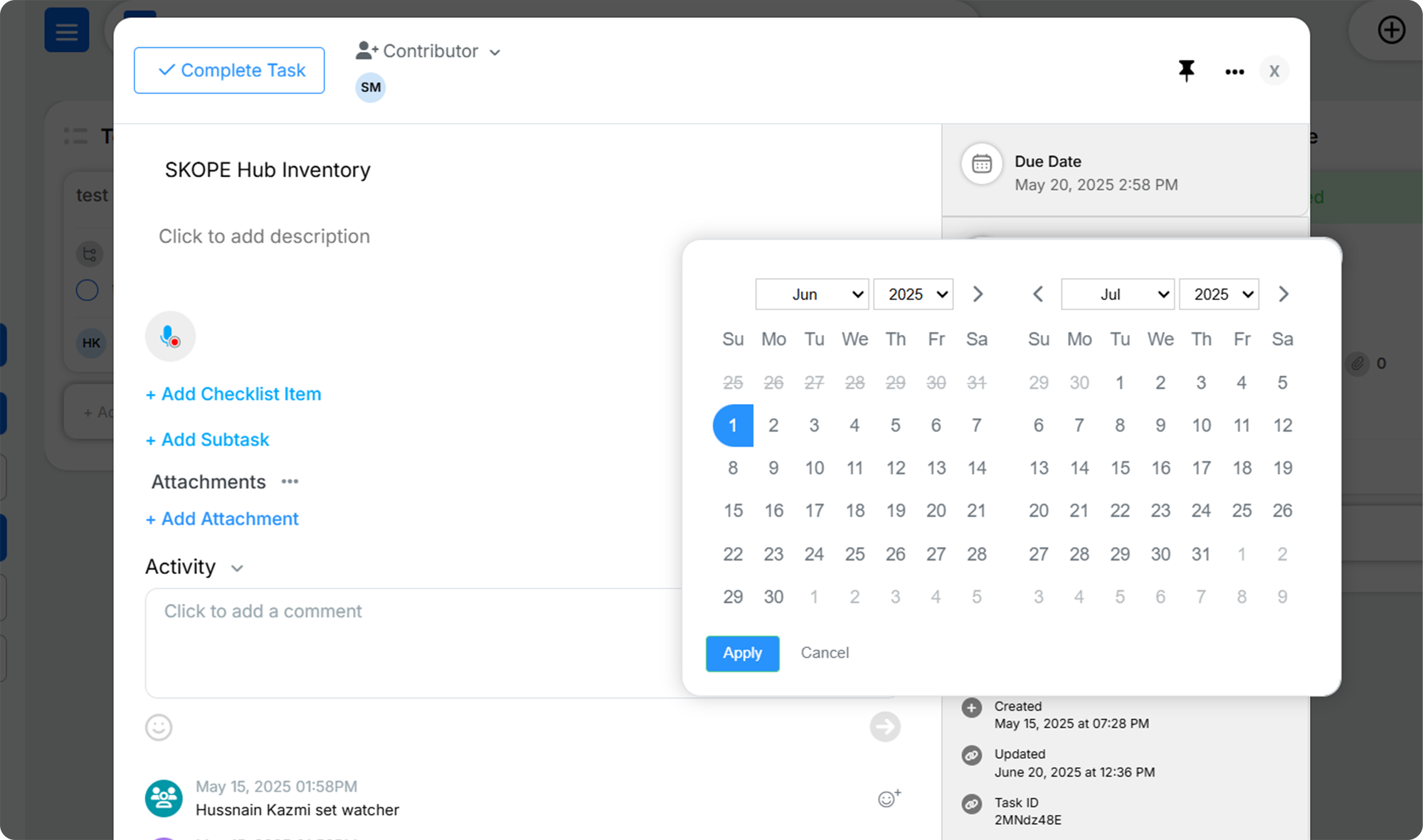Click the SM contributor avatar
The height and width of the screenshot is (840, 1423).
(x=371, y=87)
